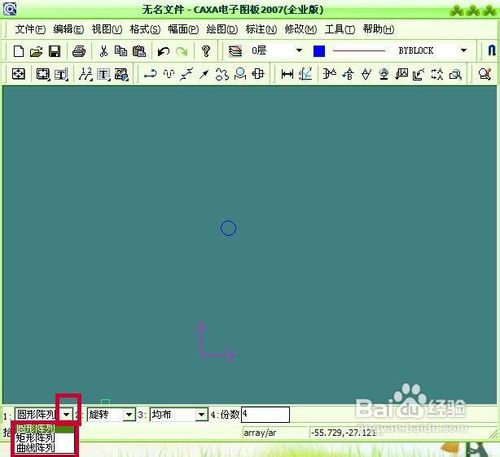Open the 格式(S) menu

click(145, 29)
